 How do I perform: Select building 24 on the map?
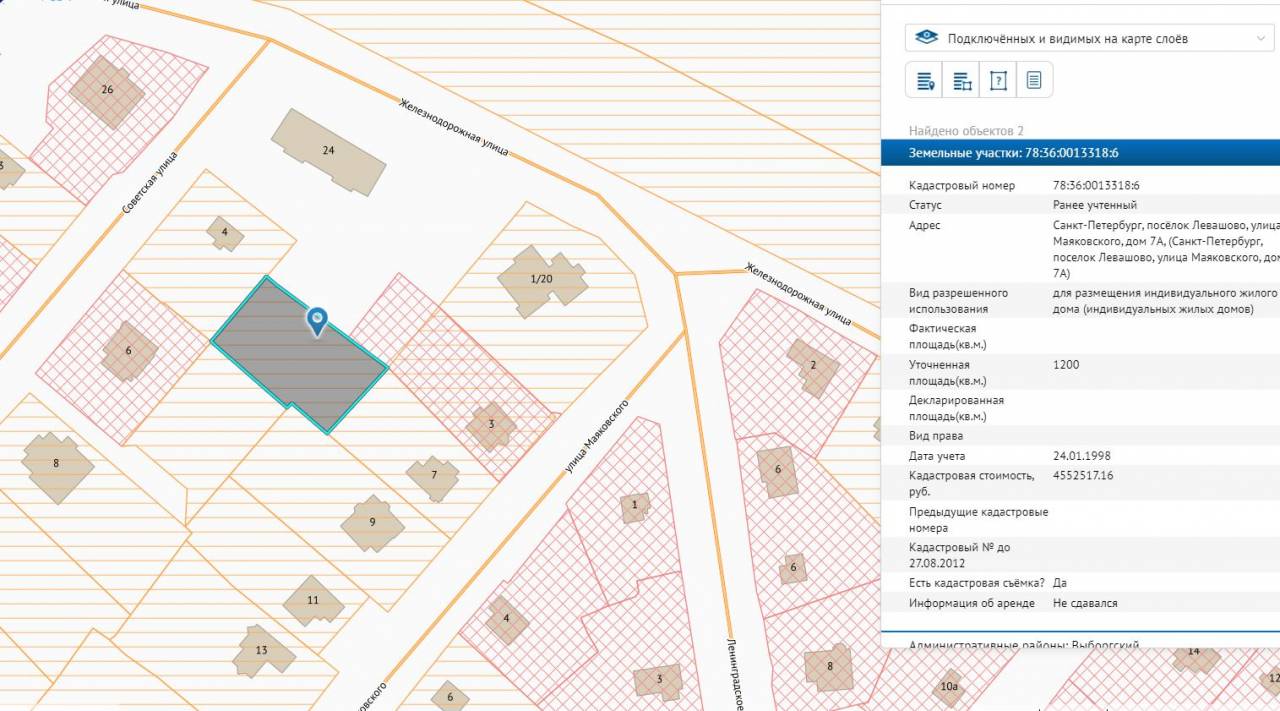[328, 151]
